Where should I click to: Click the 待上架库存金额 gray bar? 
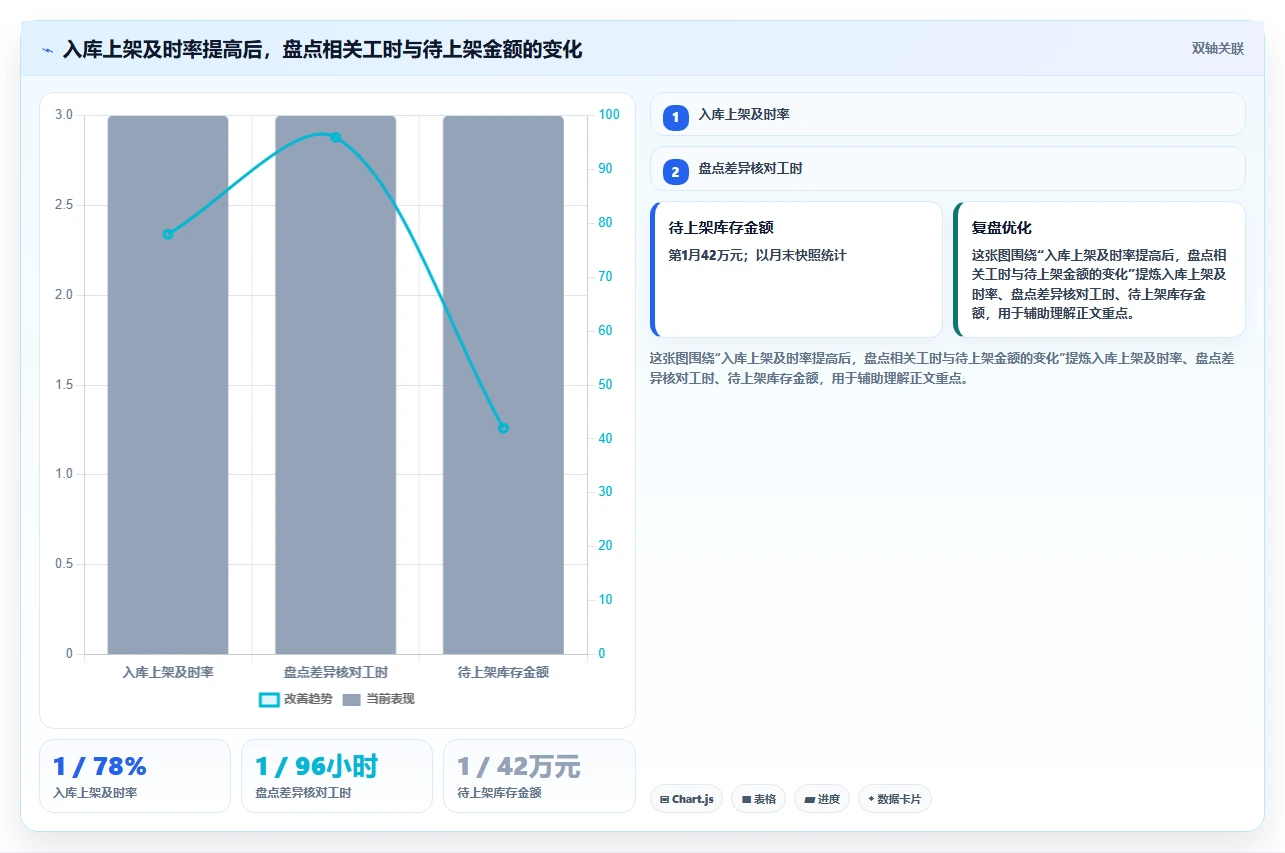pyautogui.click(x=503, y=385)
